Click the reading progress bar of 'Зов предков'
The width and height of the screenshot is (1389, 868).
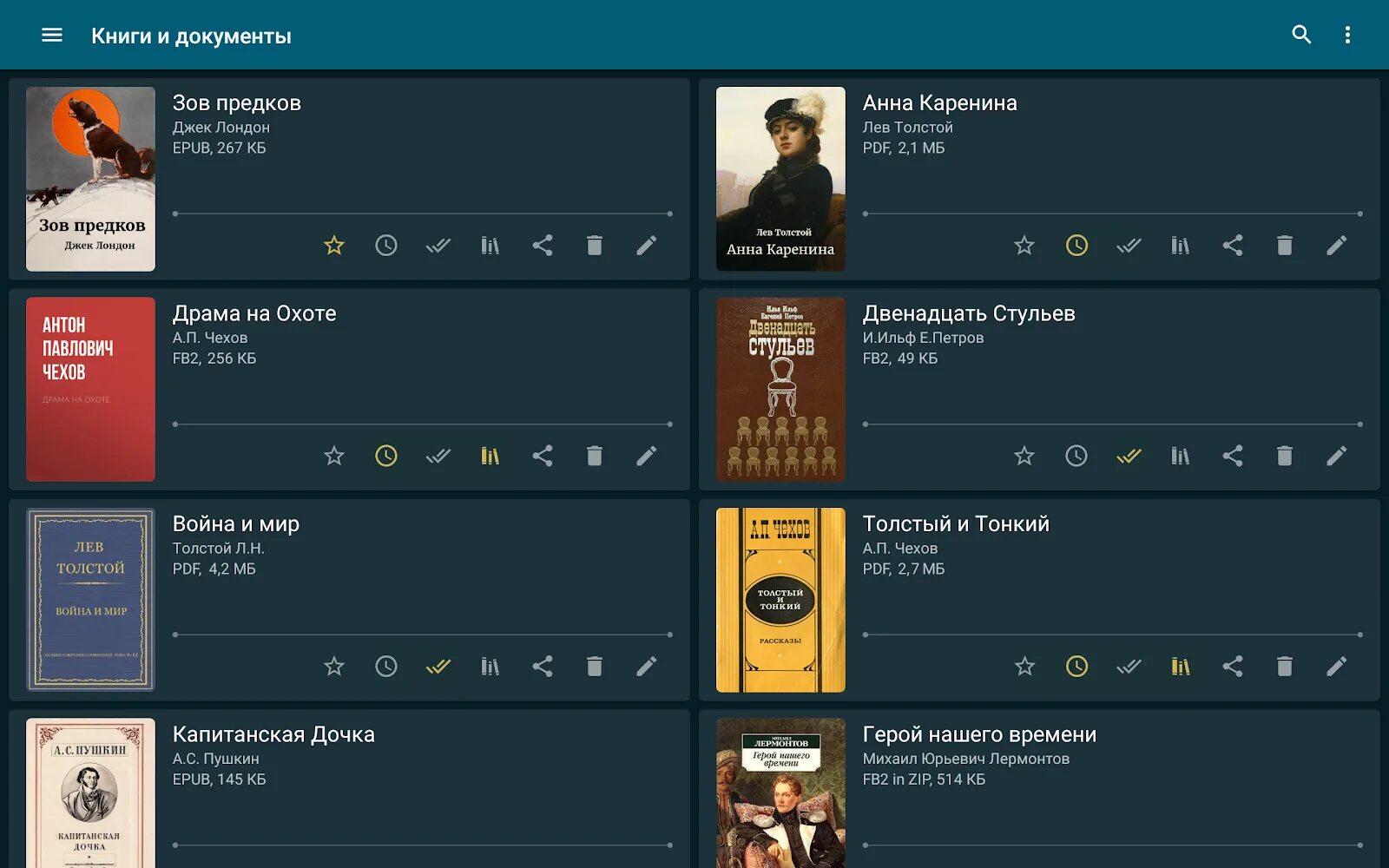coord(423,214)
